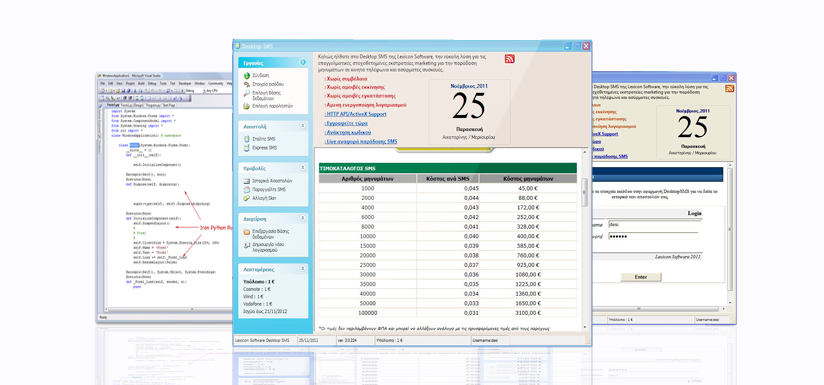The height and width of the screenshot is (385, 824).
Task: Collapse the Προβολές panel chevron
Action: [303, 168]
